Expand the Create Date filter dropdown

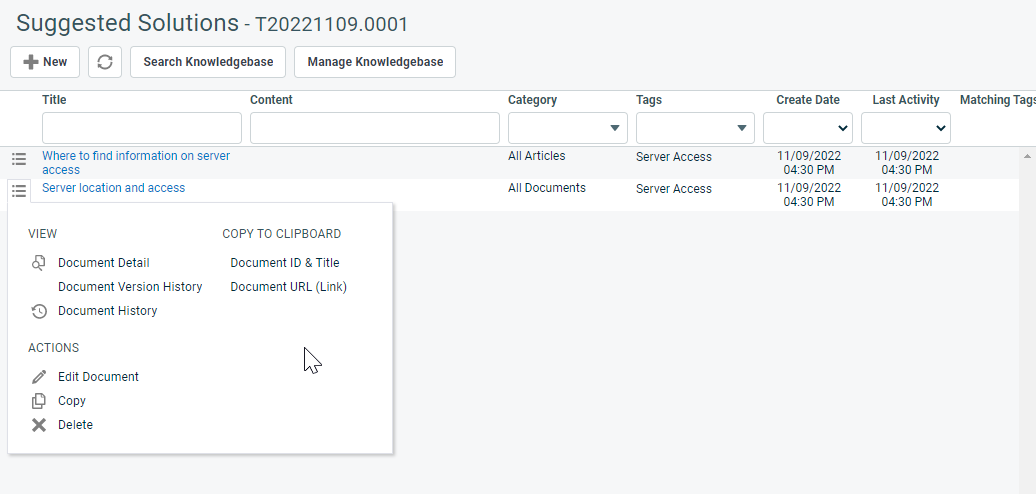coord(841,128)
